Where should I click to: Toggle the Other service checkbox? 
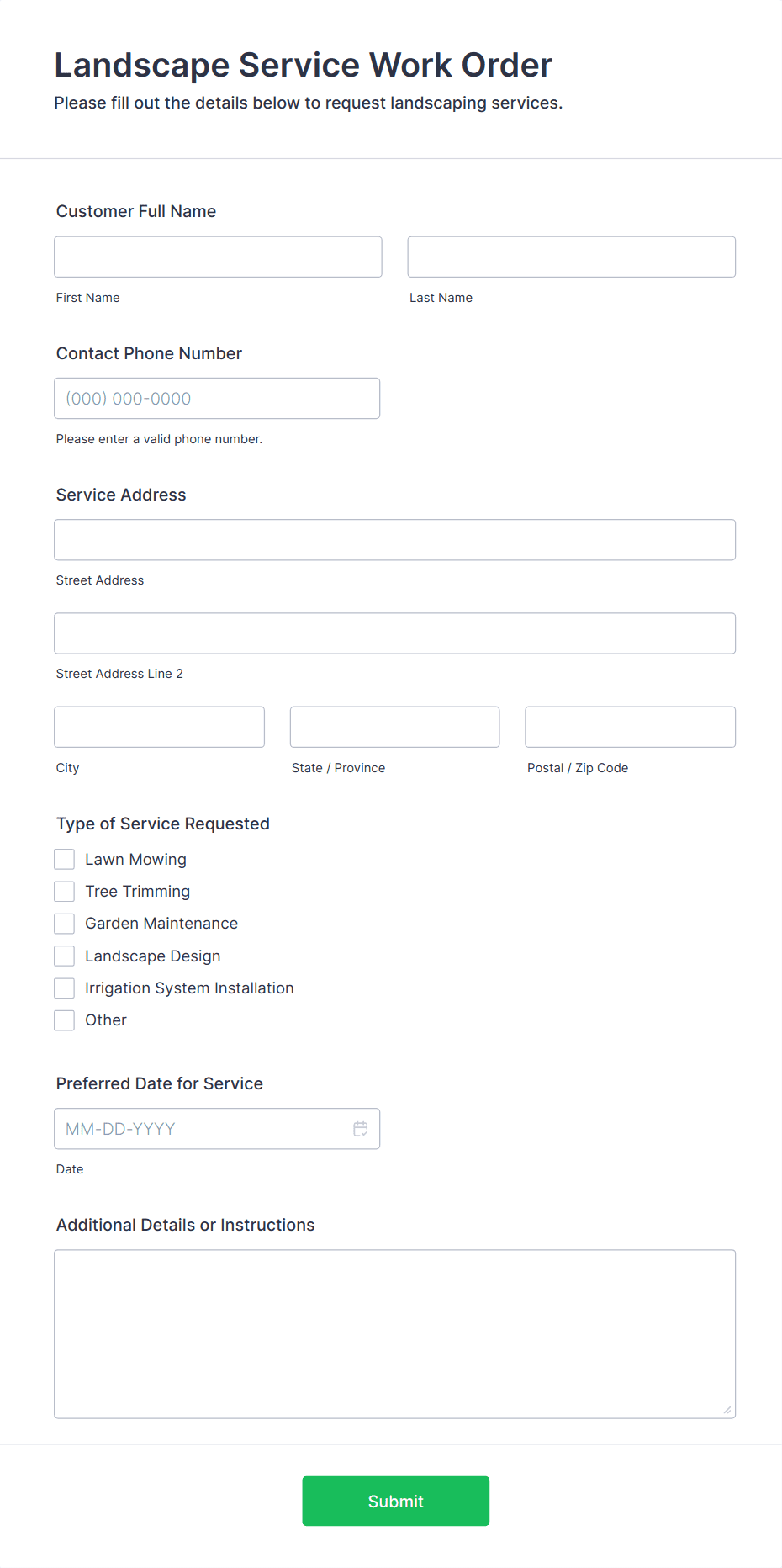(x=65, y=1020)
